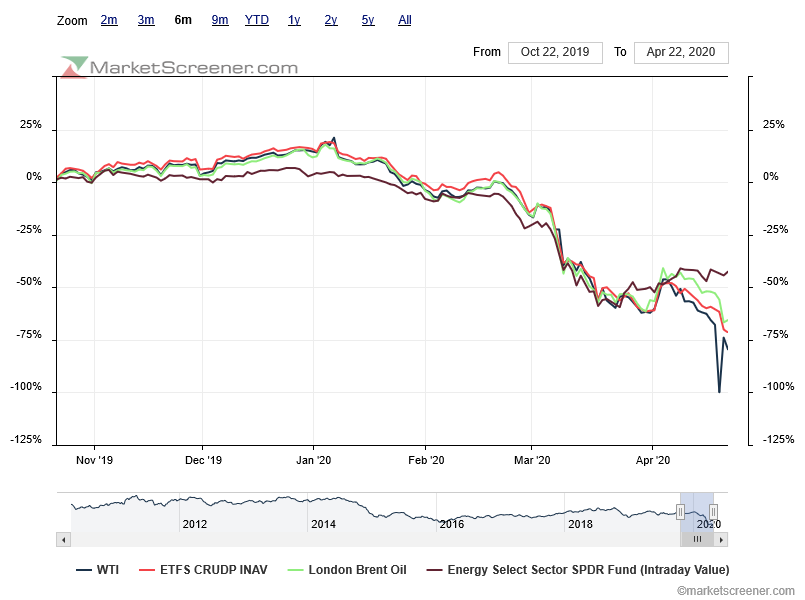This screenshot has height=600, width=805.
Task: Click the marketscreener.com copyright credit
Action: click(x=735, y=591)
